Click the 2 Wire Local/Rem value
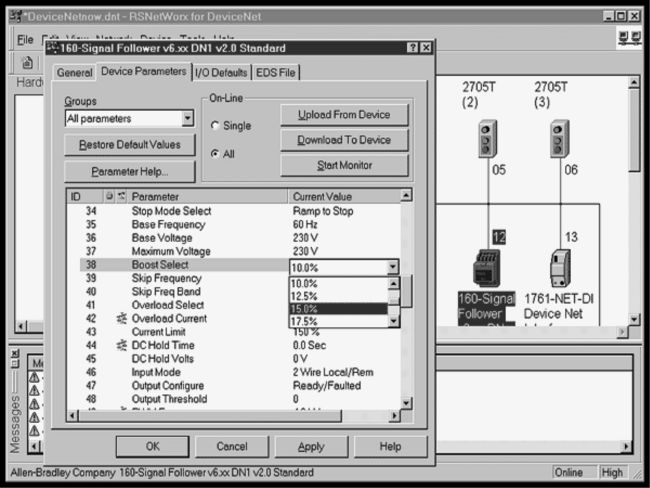 (x=333, y=372)
